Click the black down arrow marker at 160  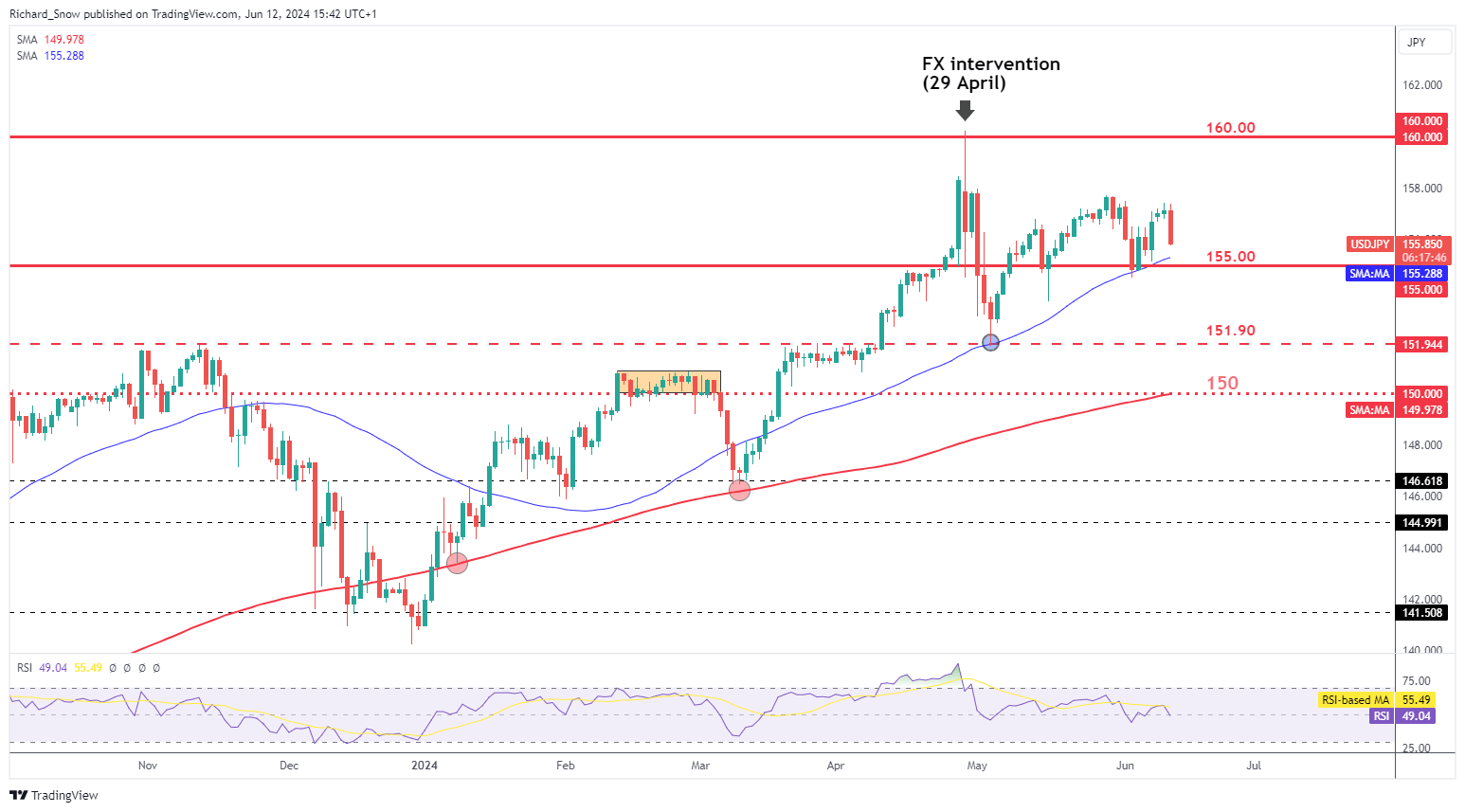click(965, 111)
